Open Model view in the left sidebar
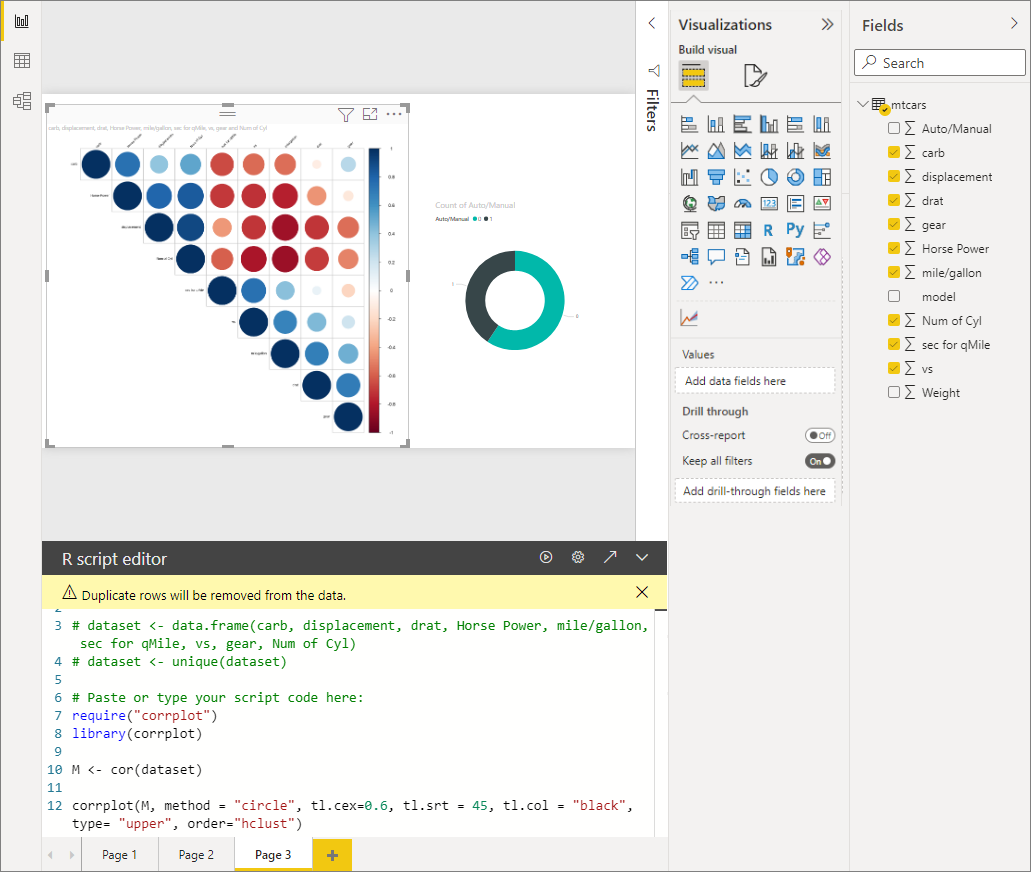The width and height of the screenshot is (1031, 872). (22, 101)
